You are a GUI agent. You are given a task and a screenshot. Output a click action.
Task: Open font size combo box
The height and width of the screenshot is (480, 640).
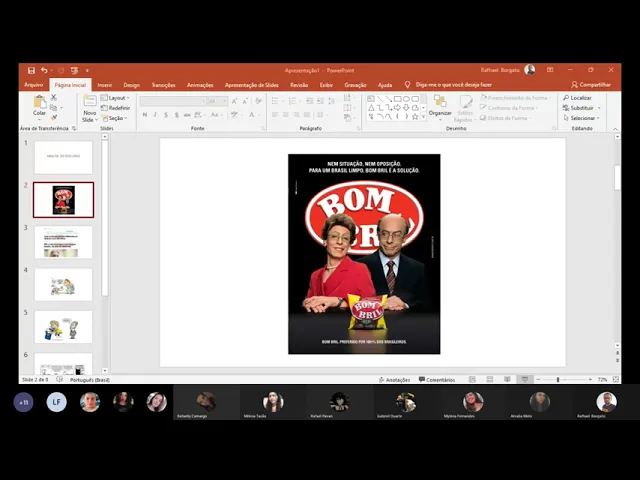217,101
